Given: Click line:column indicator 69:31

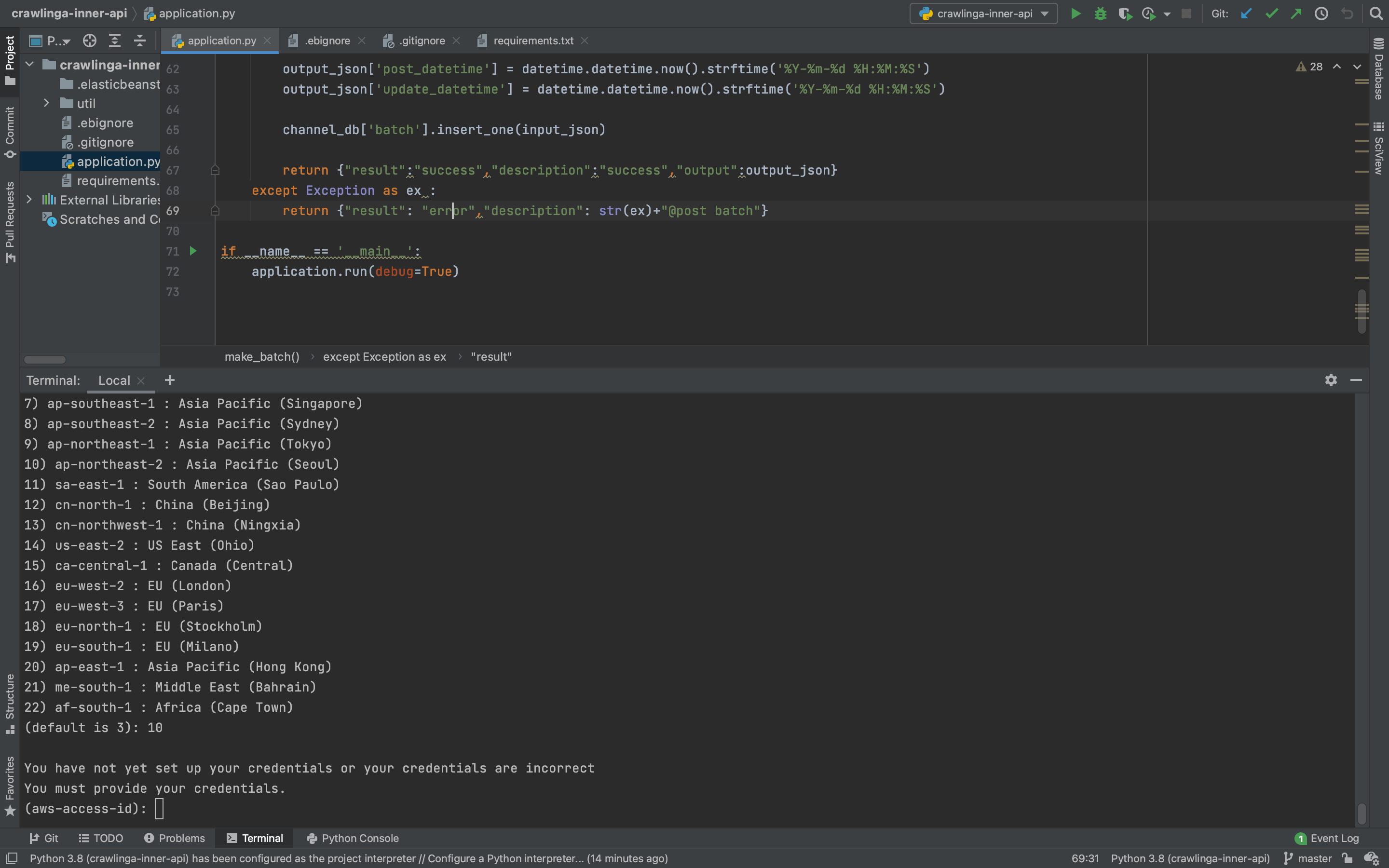Looking at the screenshot, I should pyautogui.click(x=1085, y=858).
